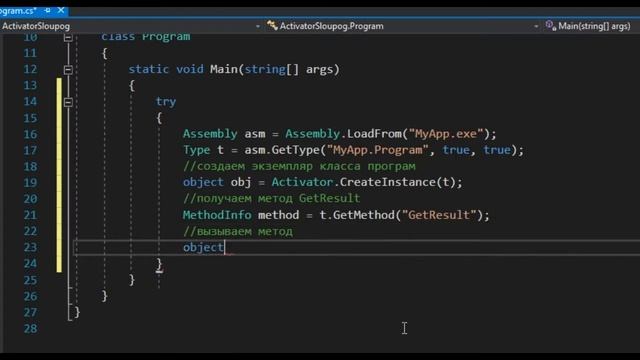Screen dimensions: 640x360
Task: Click the MethodInfo type name
Action: click(217, 215)
